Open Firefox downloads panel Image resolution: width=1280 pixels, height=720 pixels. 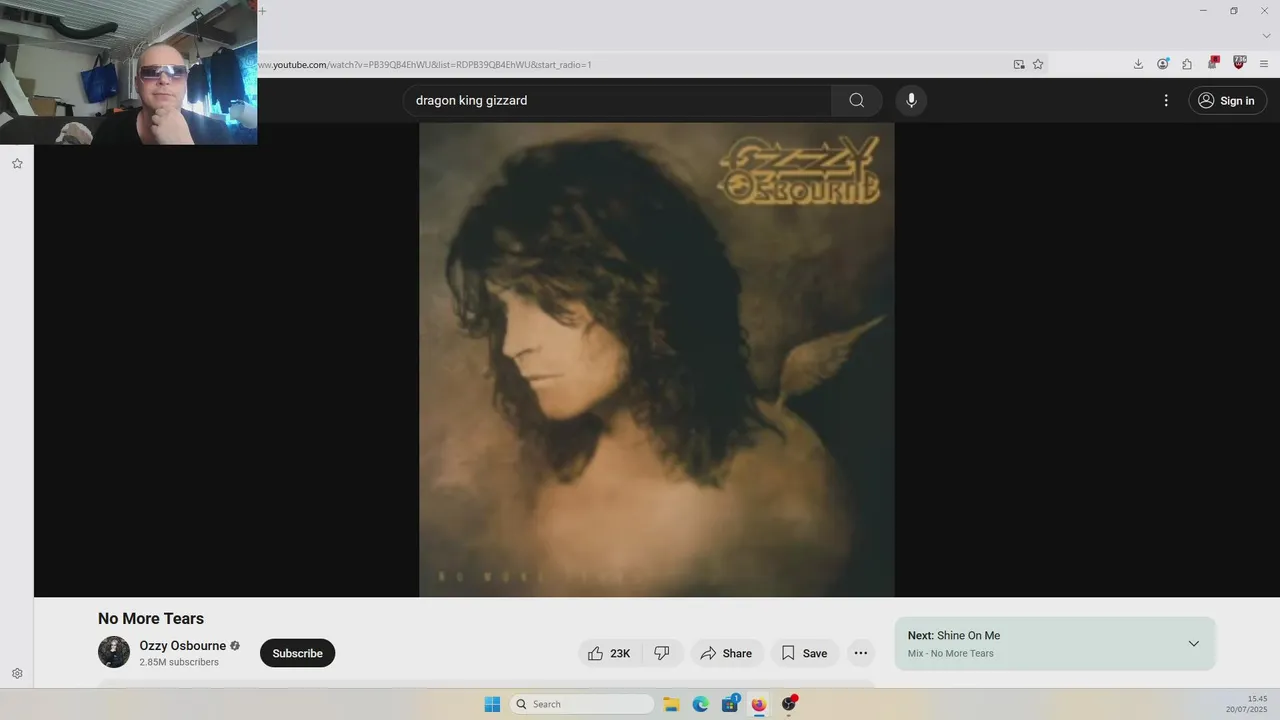click(1138, 64)
